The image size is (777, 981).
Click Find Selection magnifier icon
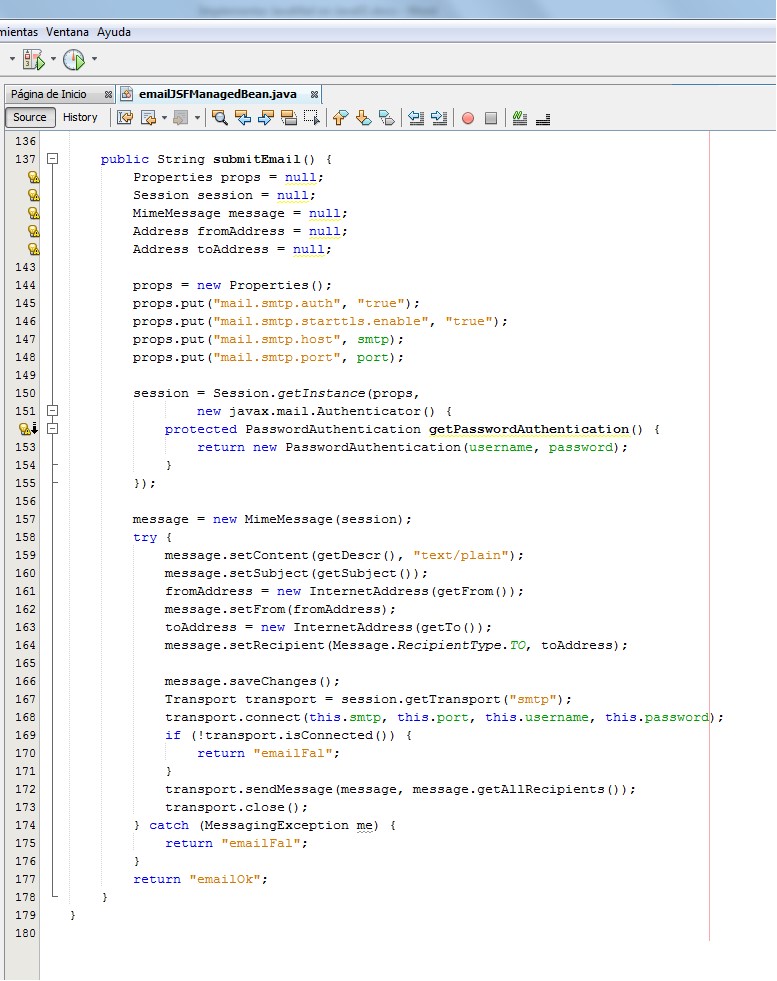(x=220, y=118)
